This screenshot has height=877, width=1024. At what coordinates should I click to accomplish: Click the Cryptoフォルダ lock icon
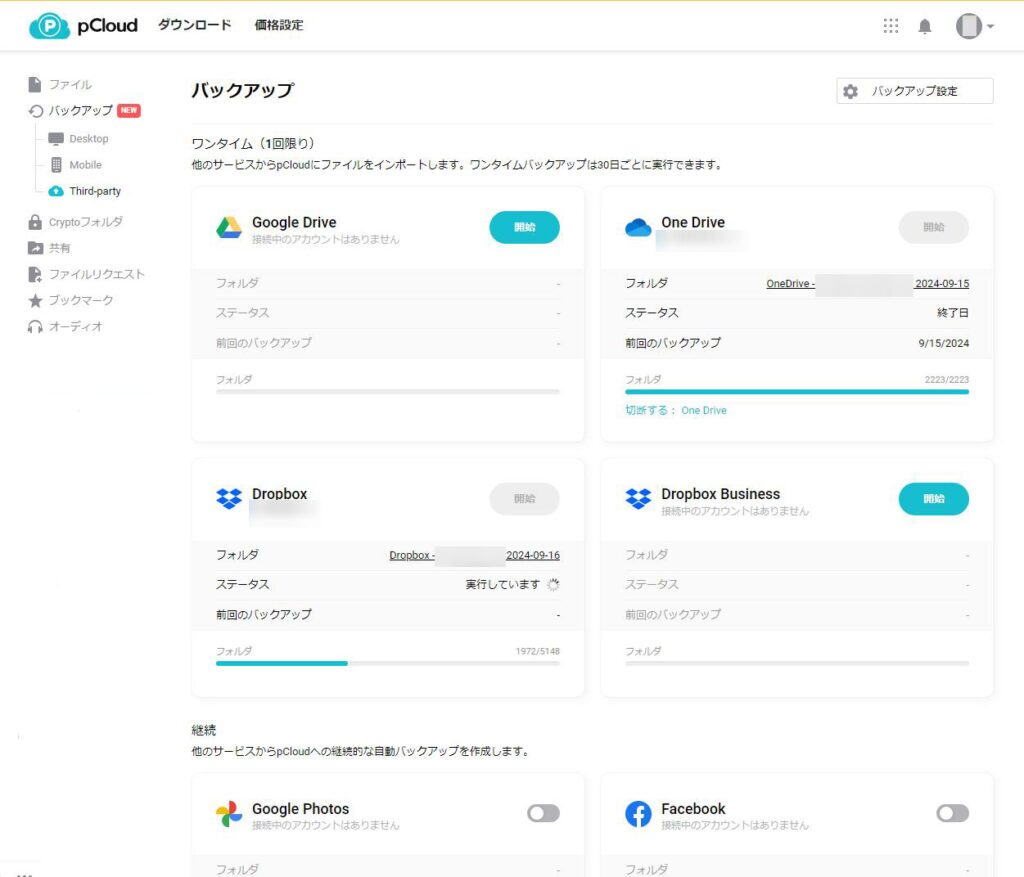35,222
